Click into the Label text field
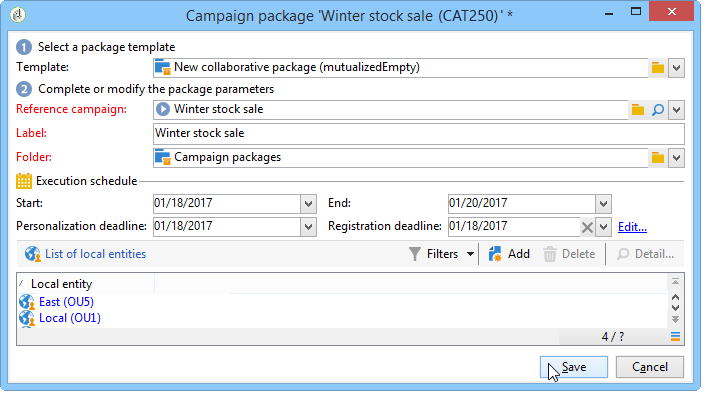The height and width of the screenshot is (405, 722). (418, 133)
